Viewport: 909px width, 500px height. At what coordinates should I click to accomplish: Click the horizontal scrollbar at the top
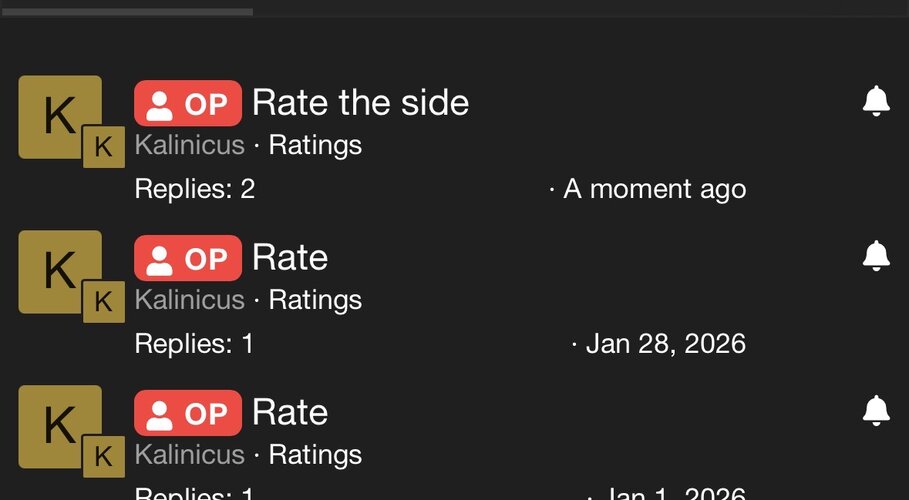[x=126, y=12]
